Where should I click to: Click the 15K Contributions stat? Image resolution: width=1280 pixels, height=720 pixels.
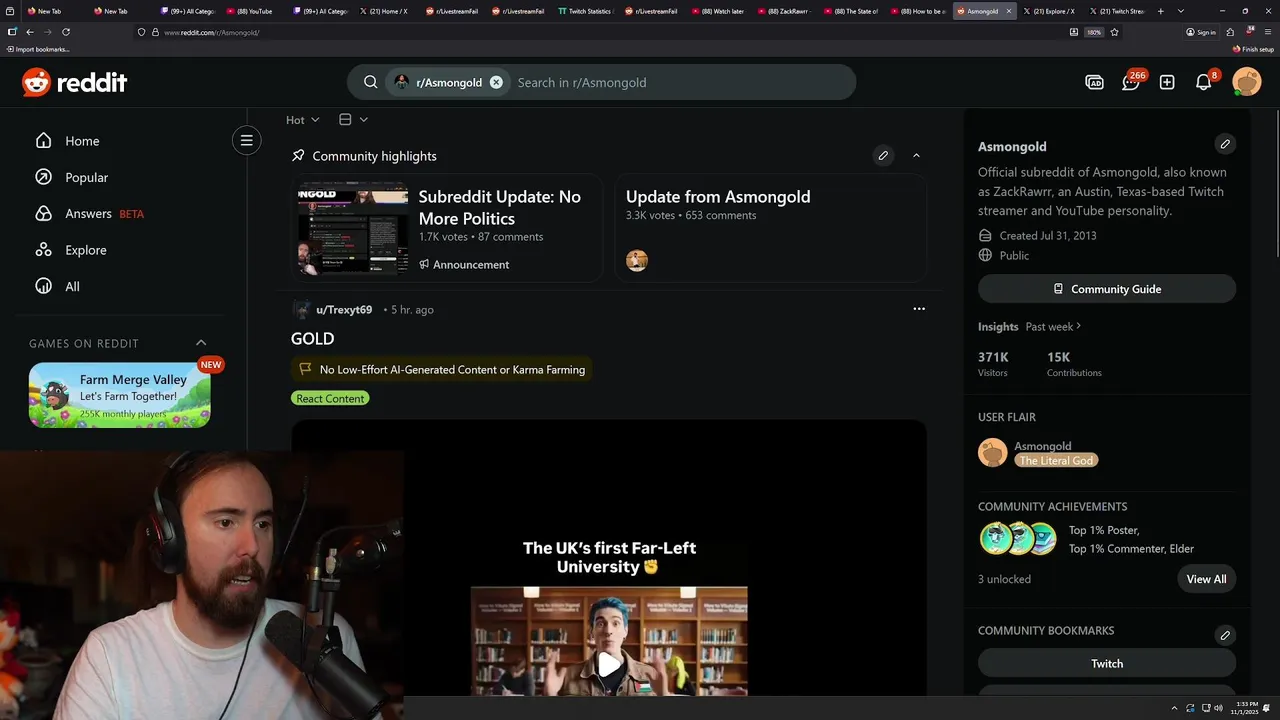coord(1074,364)
